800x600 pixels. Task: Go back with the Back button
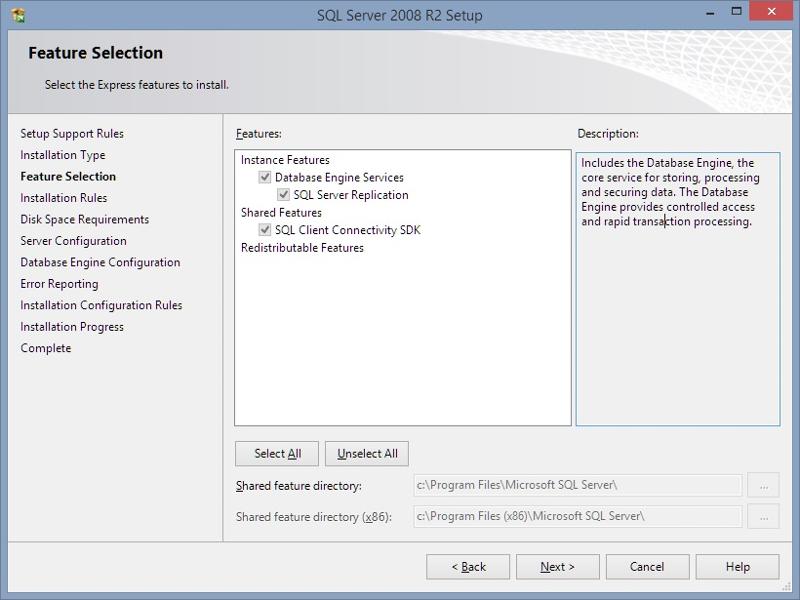tap(468, 567)
